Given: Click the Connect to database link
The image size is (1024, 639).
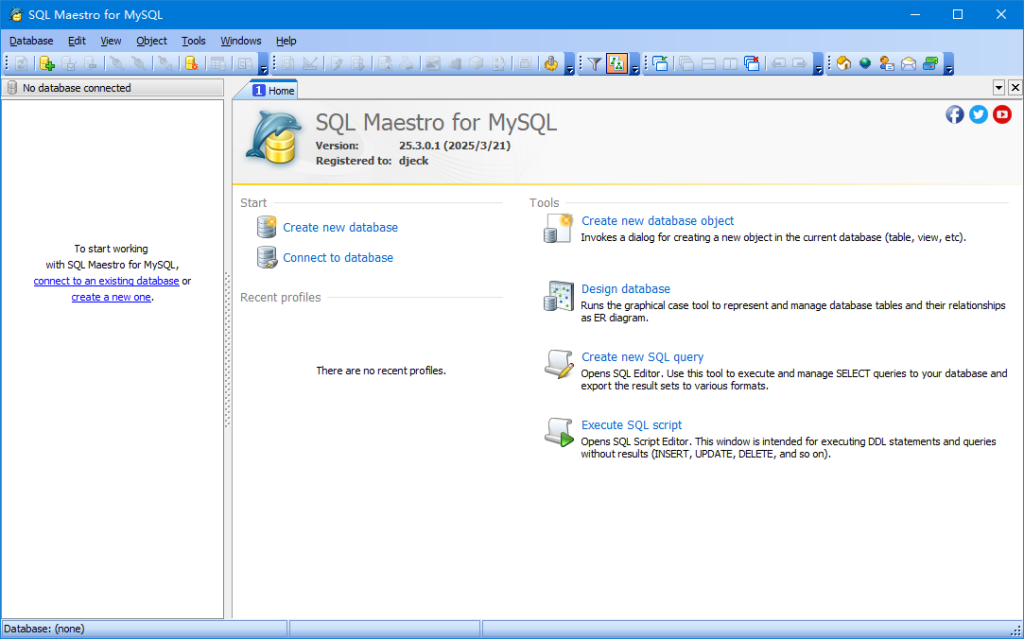Looking at the screenshot, I should 338,257.
